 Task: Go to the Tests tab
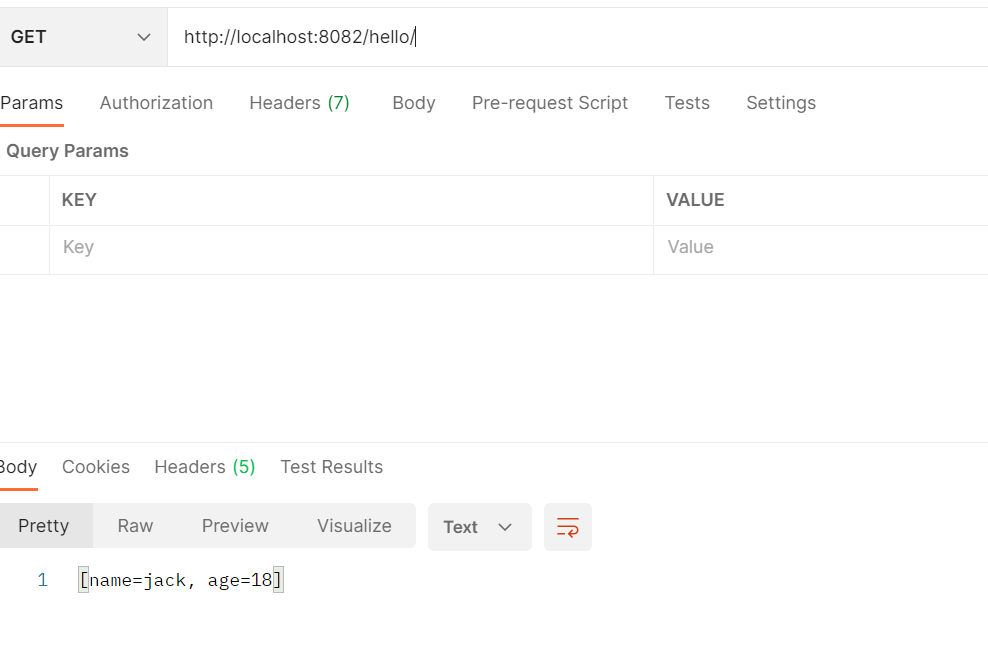click(x=686, y=103)
